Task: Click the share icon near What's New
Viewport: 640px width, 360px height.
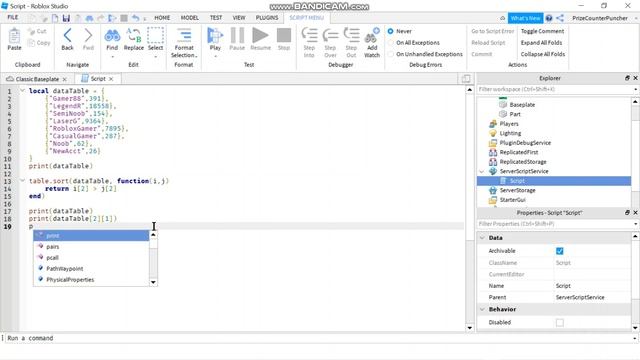Action: (560, 18)
